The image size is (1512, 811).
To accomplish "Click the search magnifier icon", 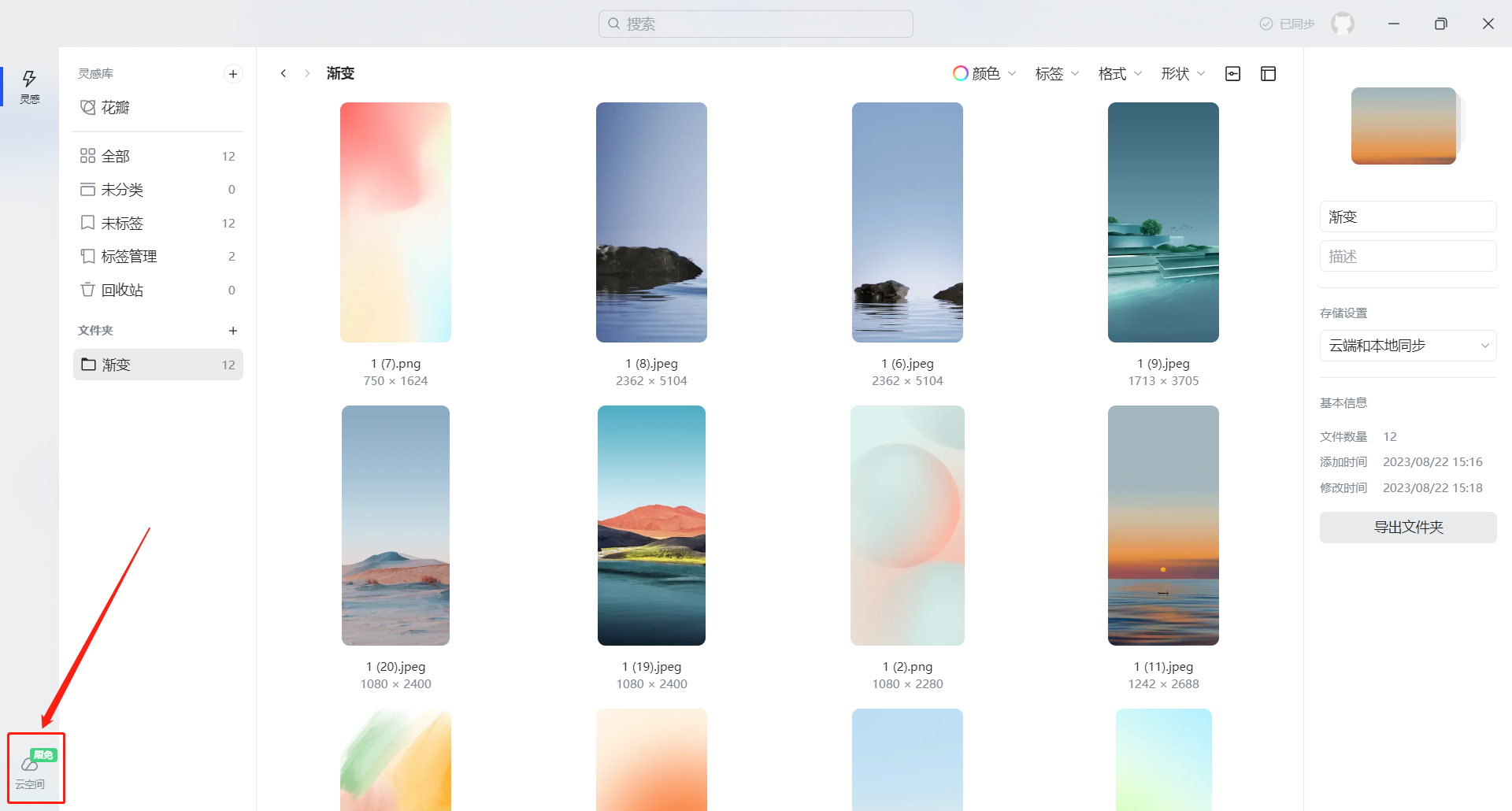I will [614, 24].
